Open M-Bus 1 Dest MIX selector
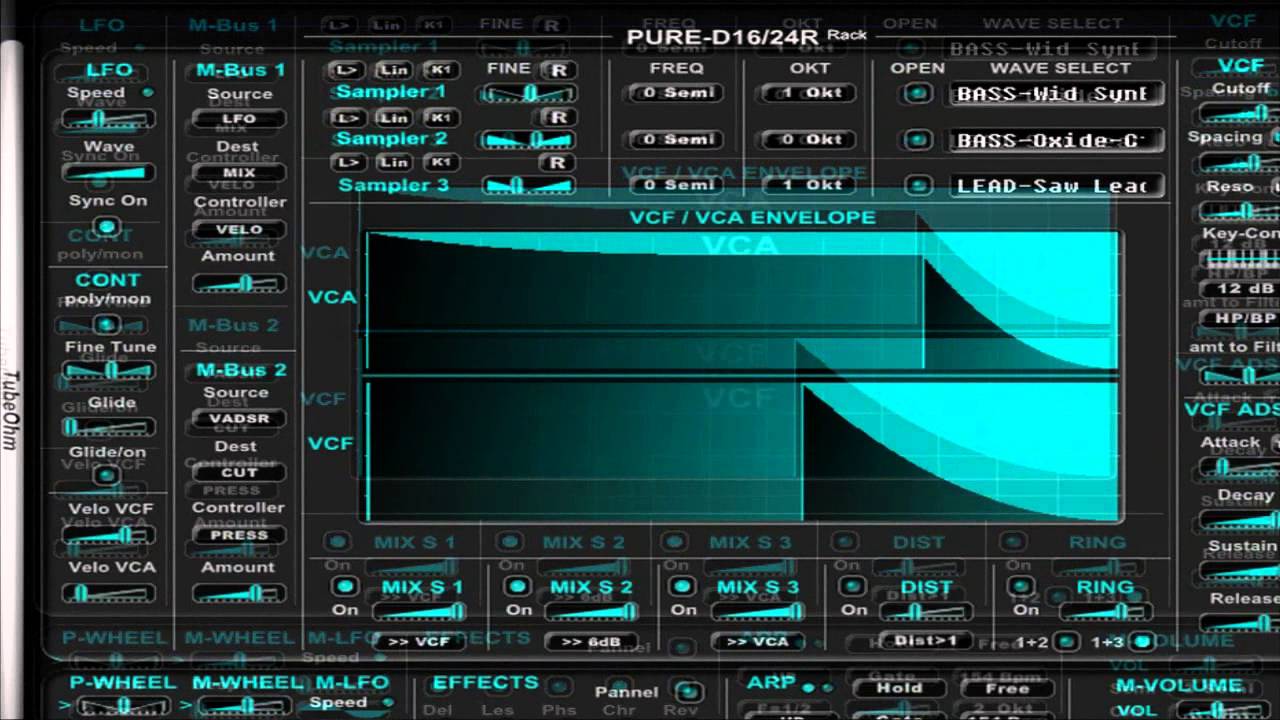The height and width of the screenshot is (720, 1280). [238, 172]
